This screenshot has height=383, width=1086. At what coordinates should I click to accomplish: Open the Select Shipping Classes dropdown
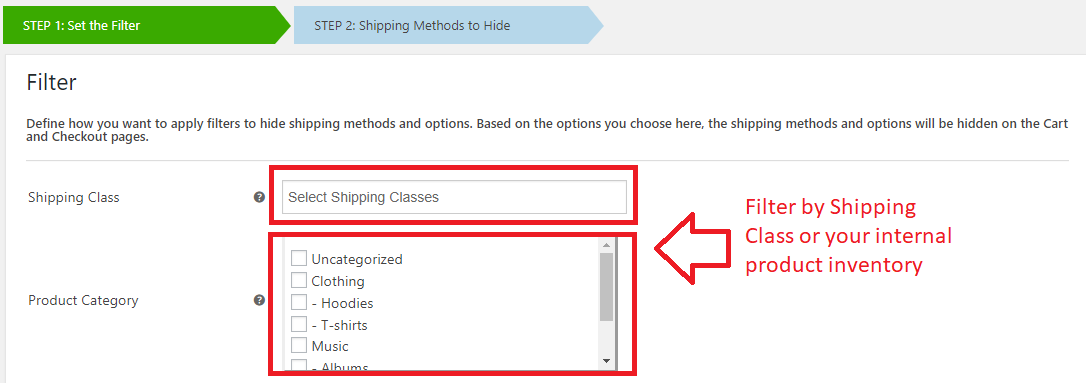coord(454,197)
